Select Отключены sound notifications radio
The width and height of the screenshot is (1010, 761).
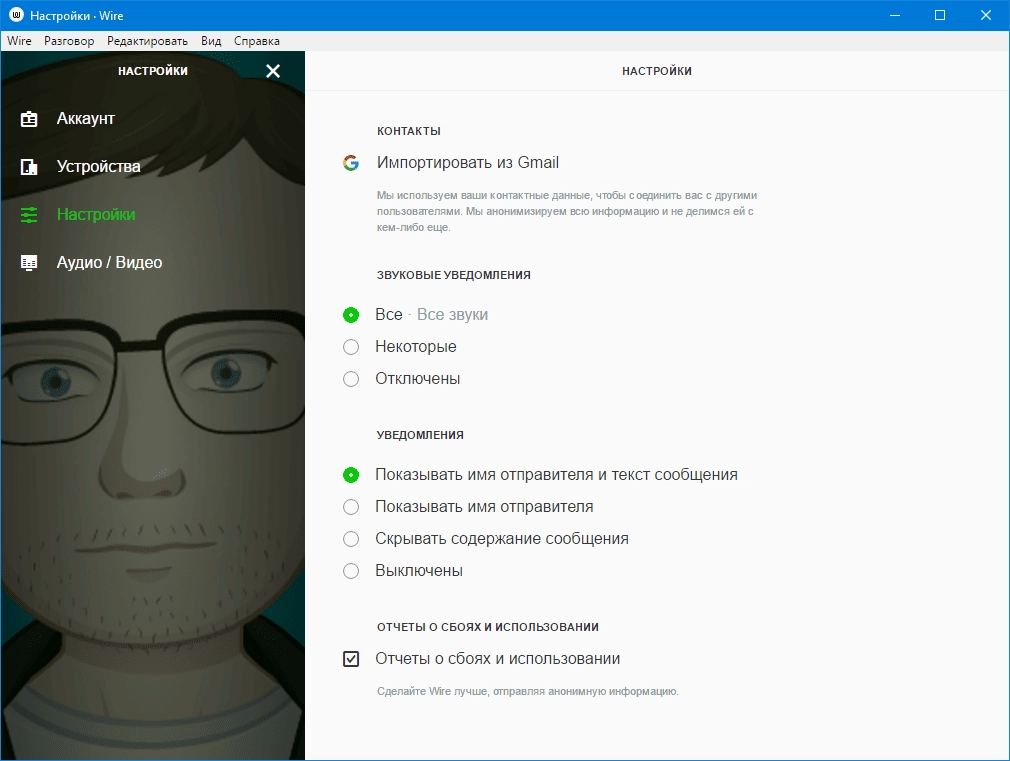tap(351, 379)
